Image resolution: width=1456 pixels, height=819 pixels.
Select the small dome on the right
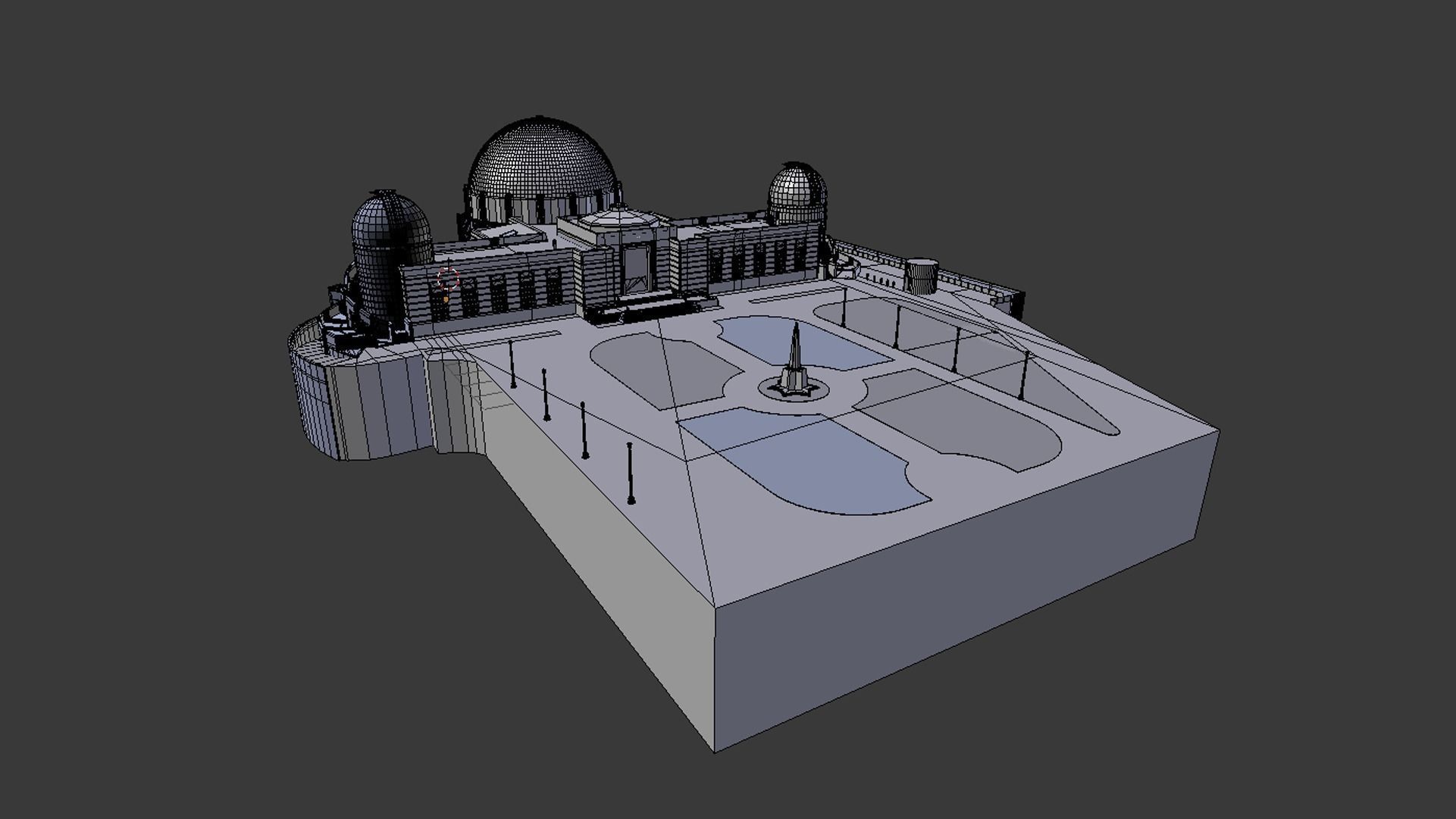(796, 186)
